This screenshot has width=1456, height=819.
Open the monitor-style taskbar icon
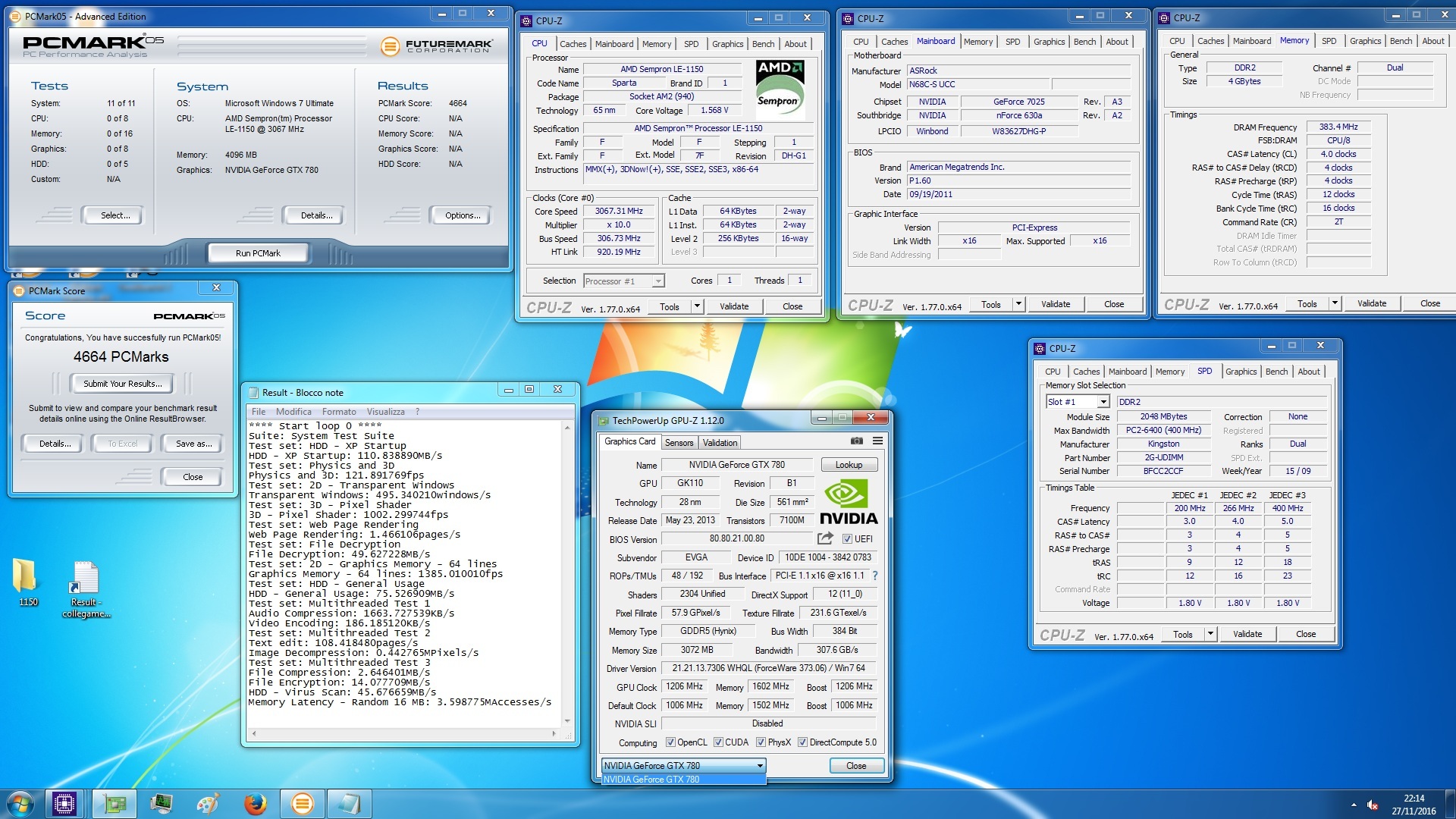pyautogui.click(x=162, y=803)
